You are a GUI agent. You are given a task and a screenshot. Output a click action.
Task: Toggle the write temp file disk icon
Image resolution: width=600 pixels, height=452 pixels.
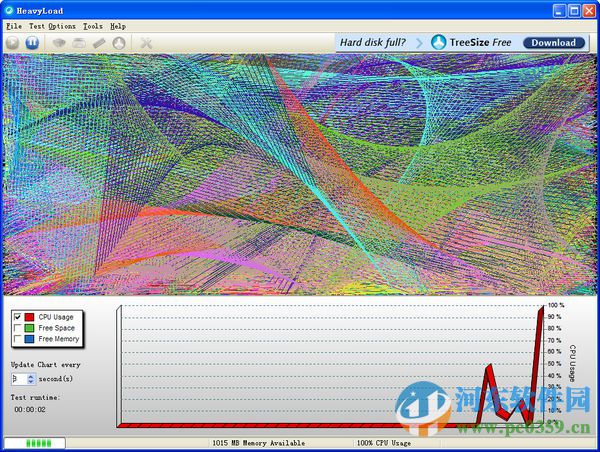[79, 43]
